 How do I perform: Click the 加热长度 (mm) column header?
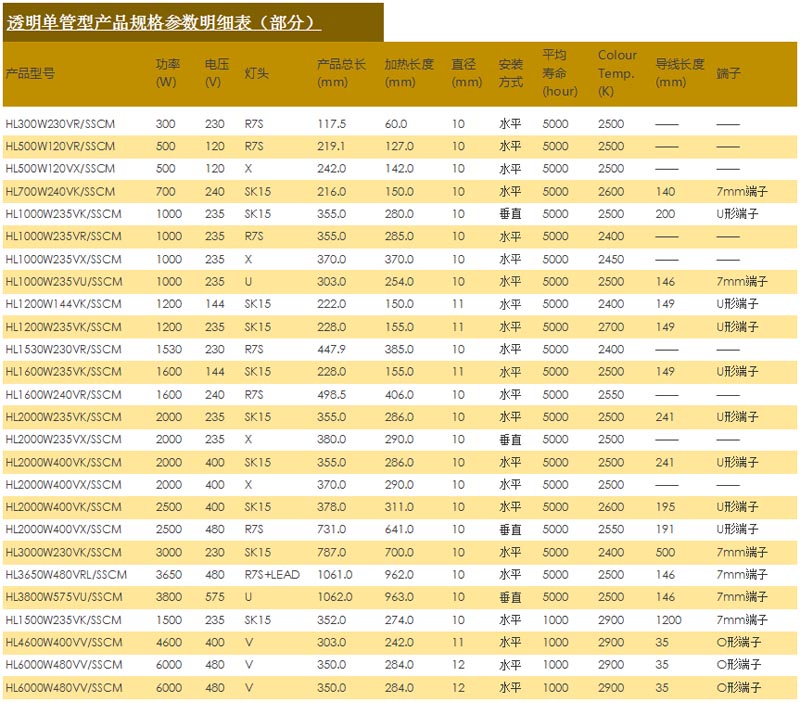pos(409,73)
